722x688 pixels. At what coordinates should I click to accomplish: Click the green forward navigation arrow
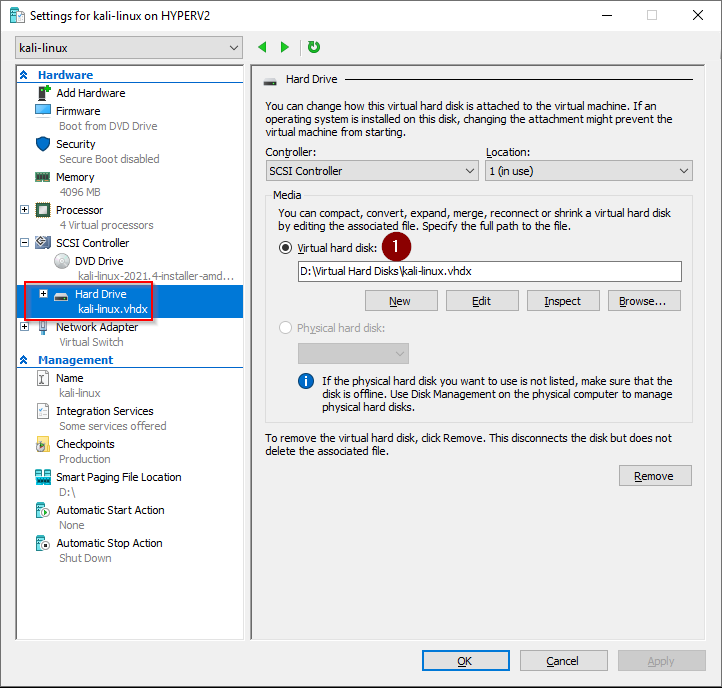coord(285,47)
